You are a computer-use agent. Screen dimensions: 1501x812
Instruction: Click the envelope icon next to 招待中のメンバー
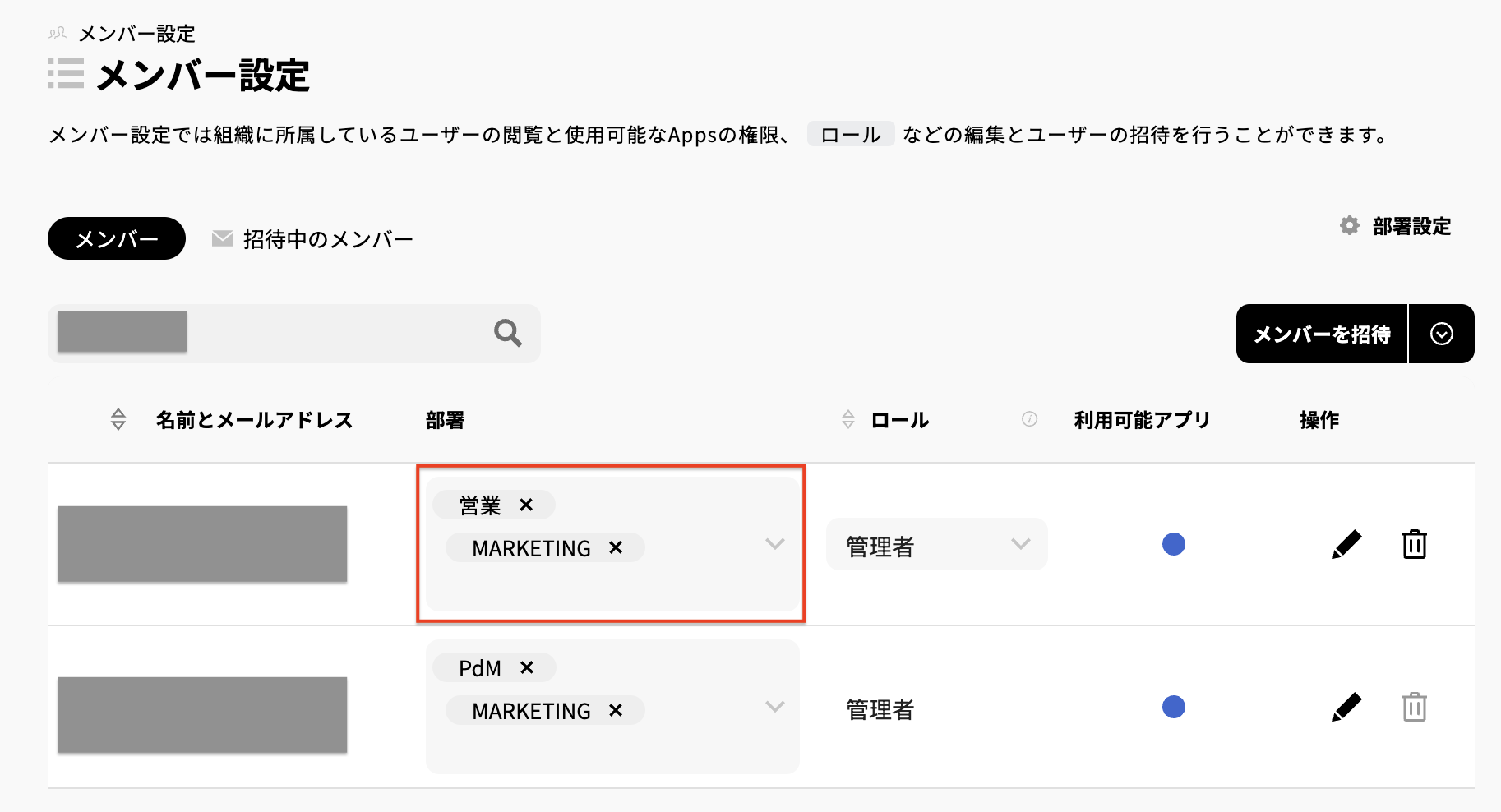click(x=220, y=238)
